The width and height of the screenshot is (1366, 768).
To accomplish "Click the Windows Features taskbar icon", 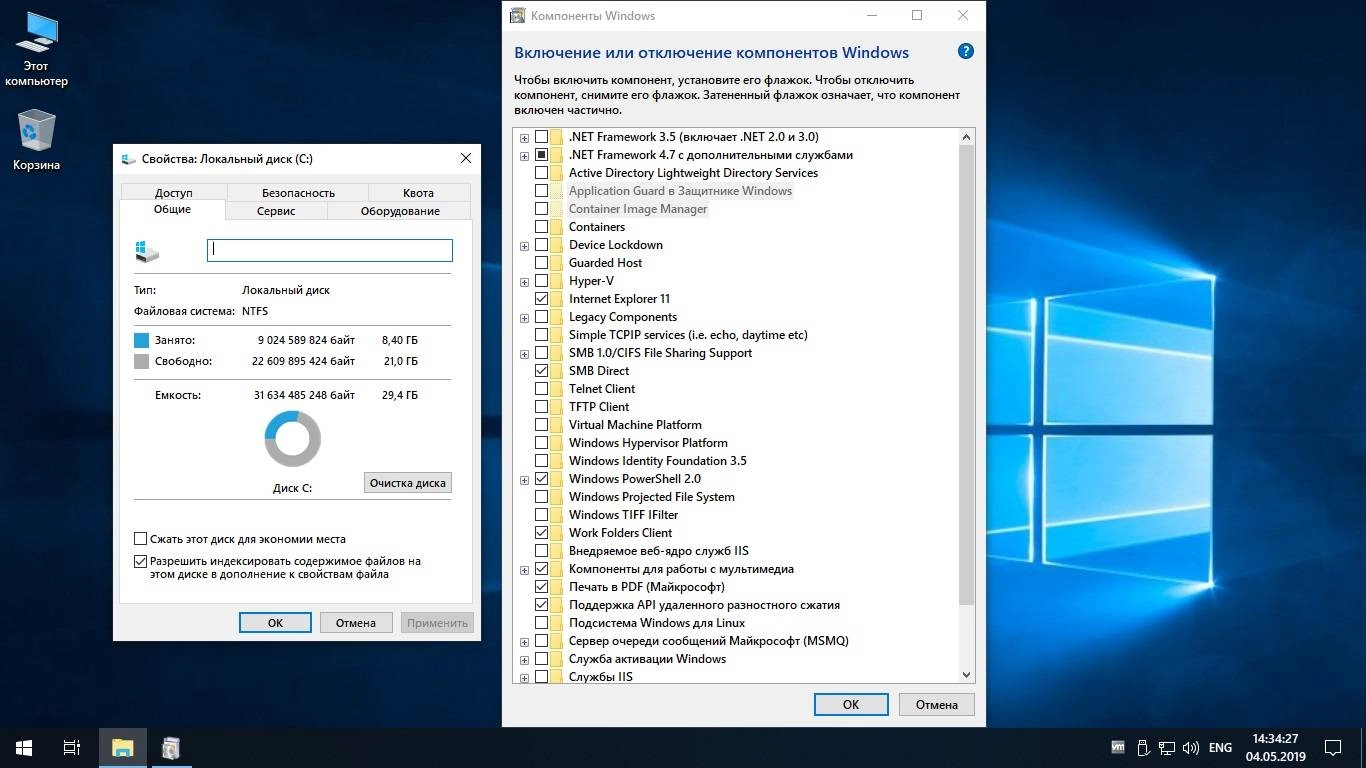I will [x=171, y=748].
